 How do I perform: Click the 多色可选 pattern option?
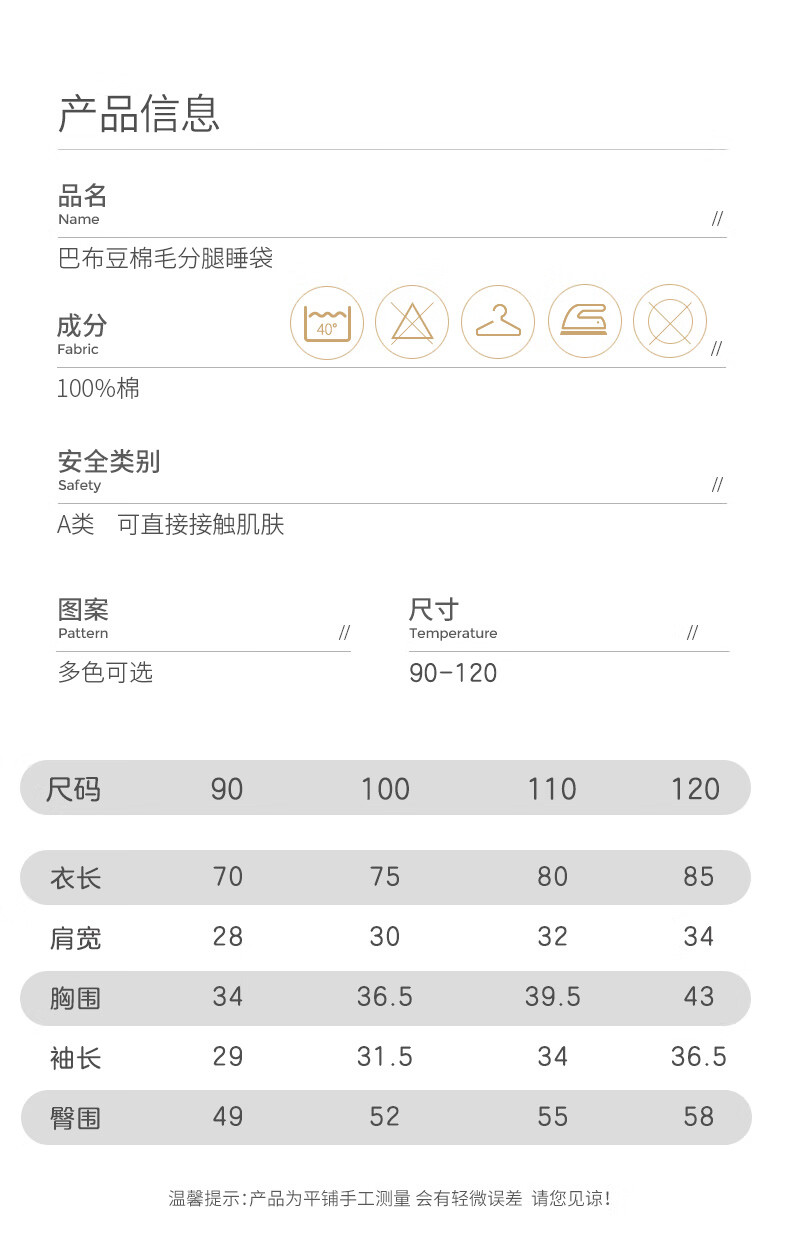tap(105, 672)
